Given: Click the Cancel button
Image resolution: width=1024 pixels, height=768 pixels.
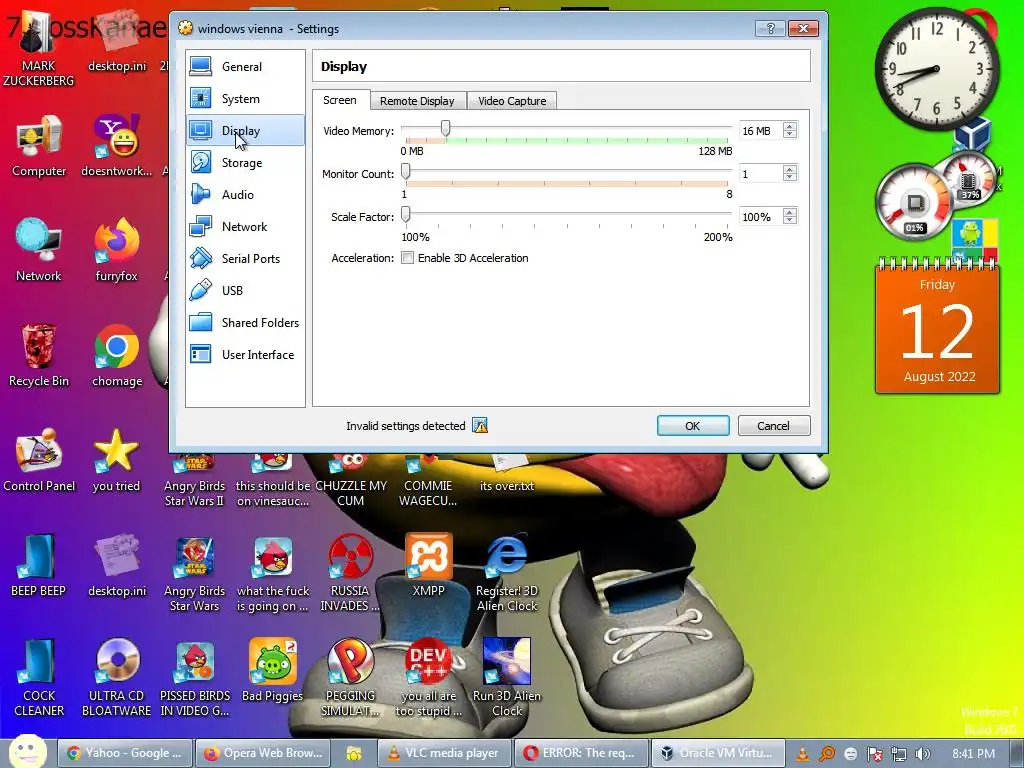Looking at the screenshot, I should (x=774, y=426).
